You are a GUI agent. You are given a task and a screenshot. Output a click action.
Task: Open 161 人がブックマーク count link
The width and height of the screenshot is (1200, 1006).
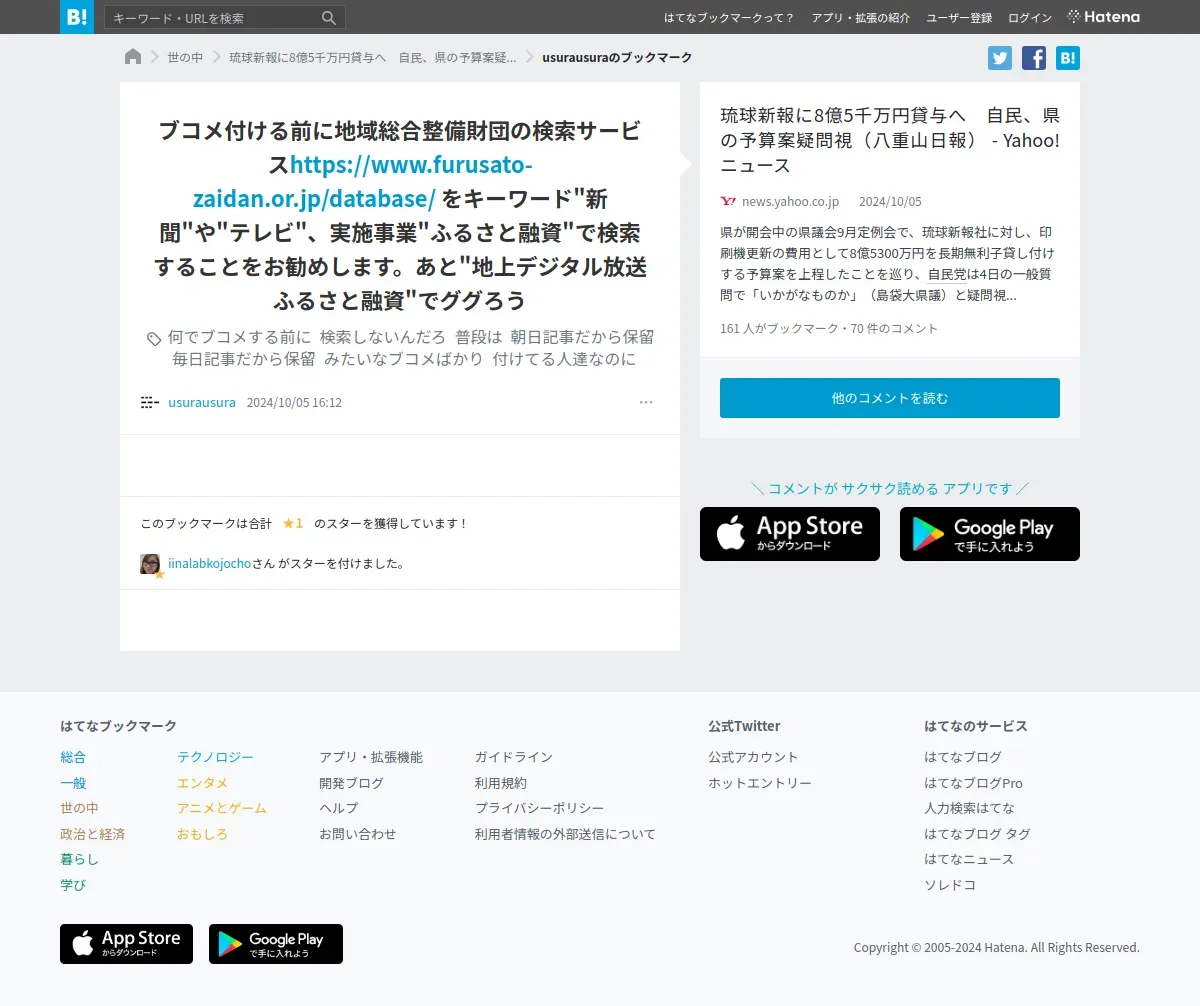pyautogui.click(x=779, y=329)
